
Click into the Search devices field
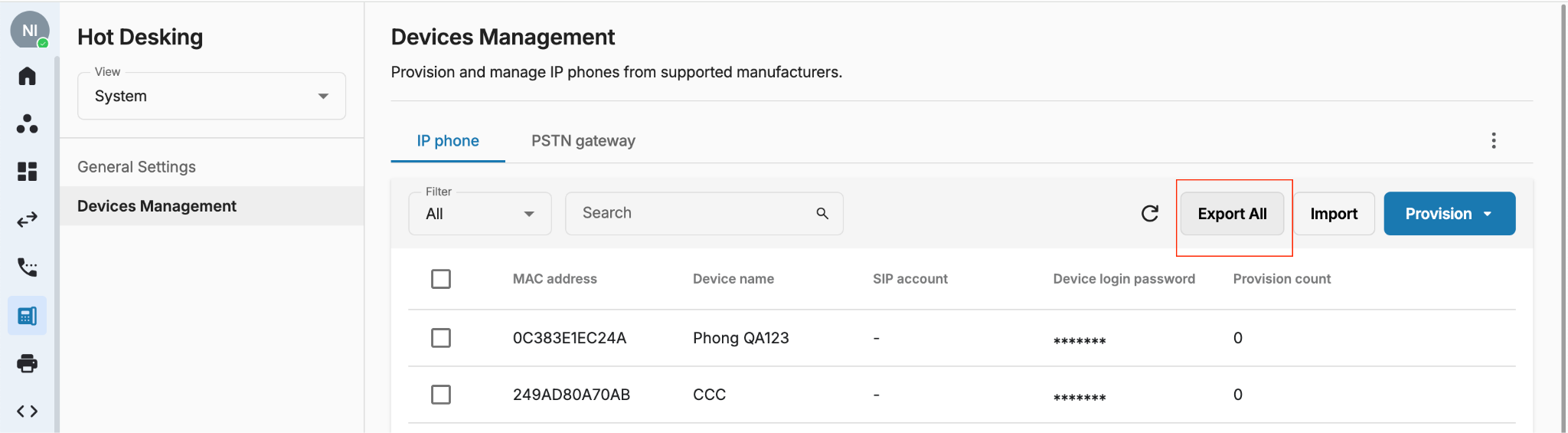click(704, 214)
